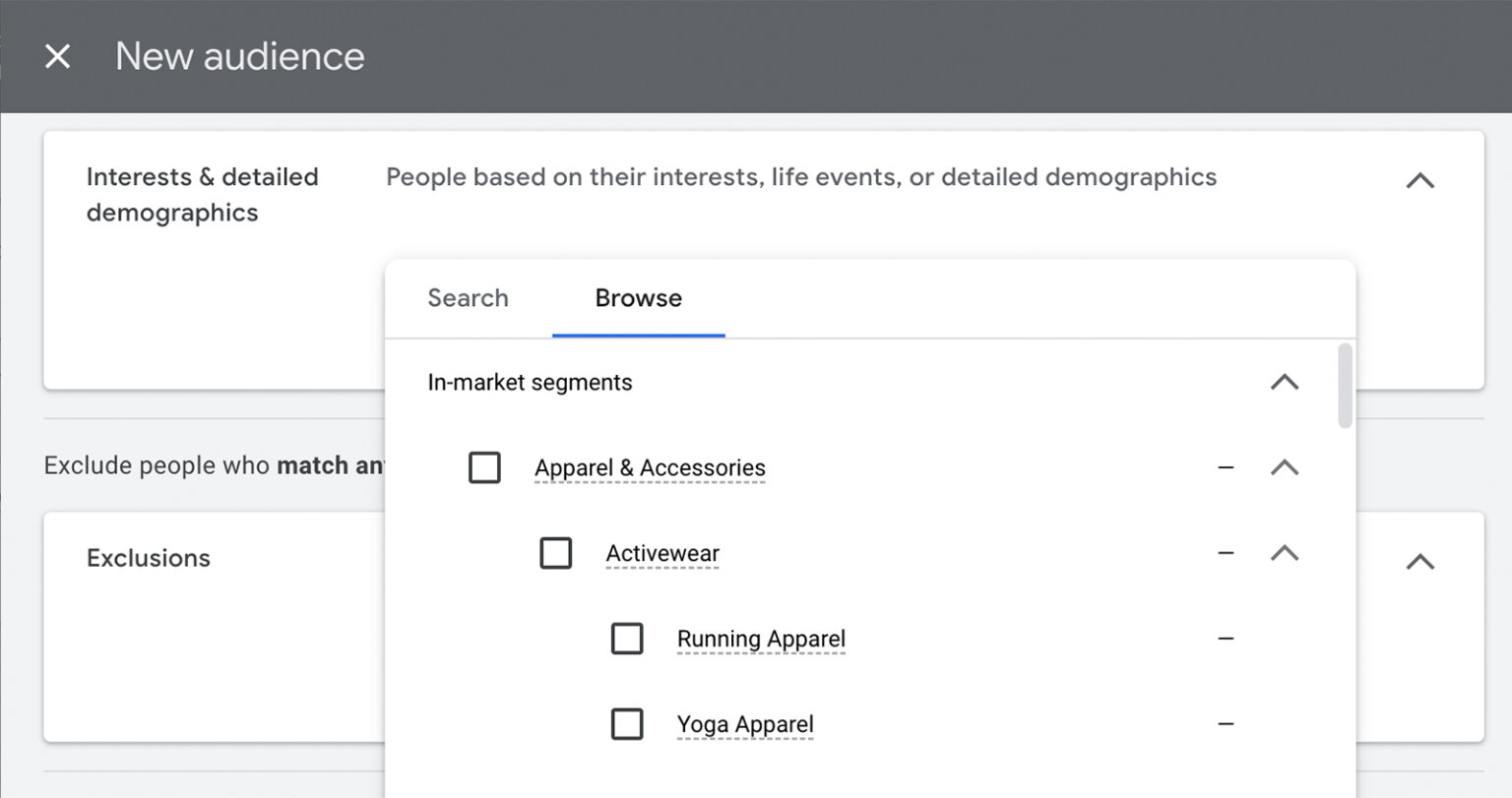This screenshot has height=798, width=1512.
Task: Check the Activewear checkbox
Action: pos(556,553)
